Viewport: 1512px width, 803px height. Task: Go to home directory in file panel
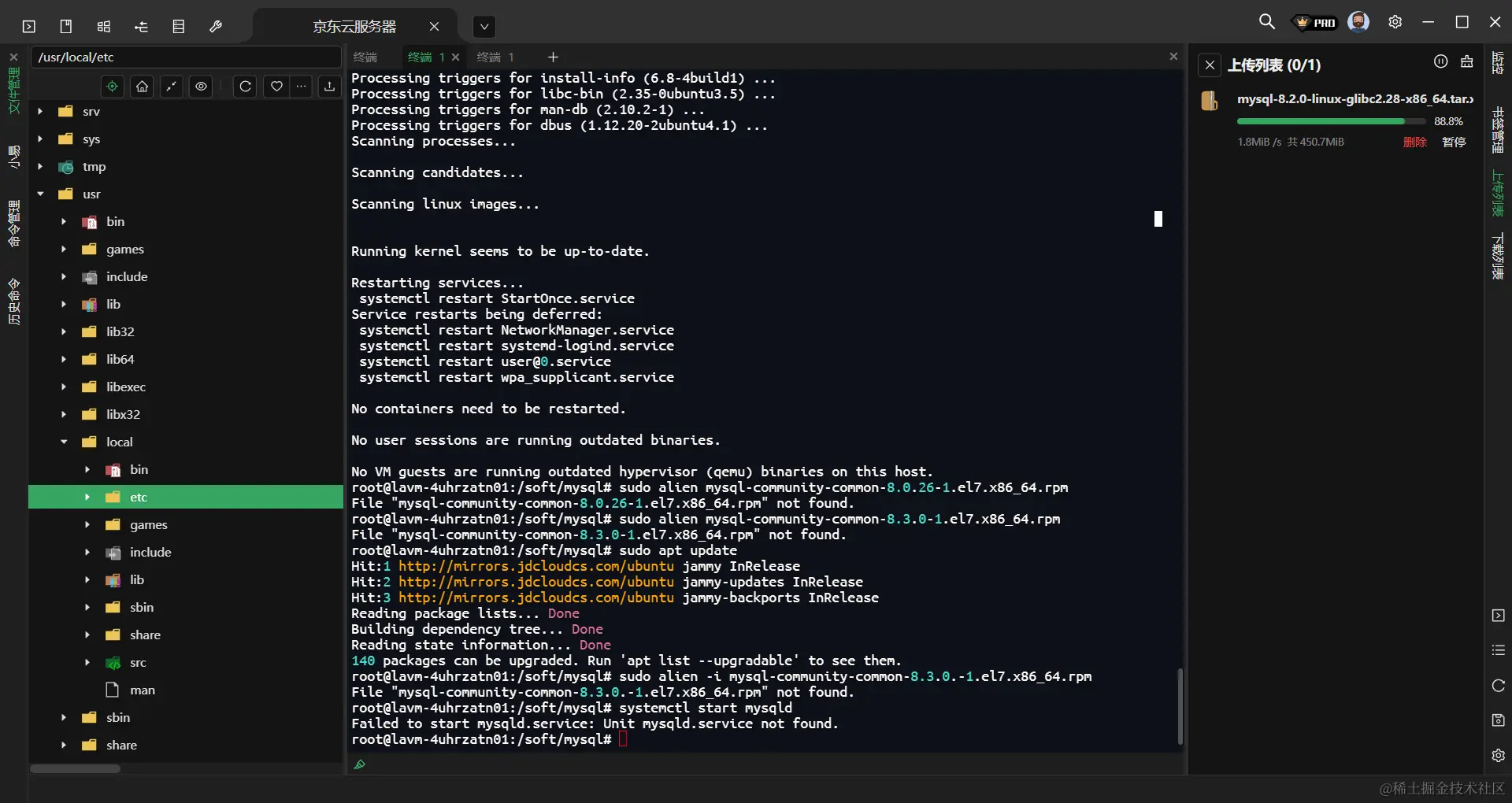click(x=143, y=87)
